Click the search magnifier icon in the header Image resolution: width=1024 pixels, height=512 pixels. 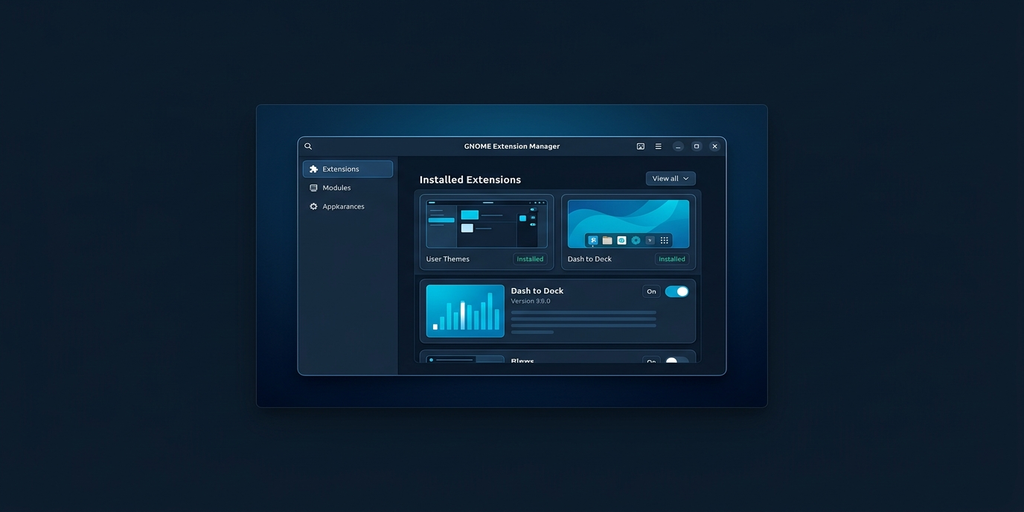point(308,146)
